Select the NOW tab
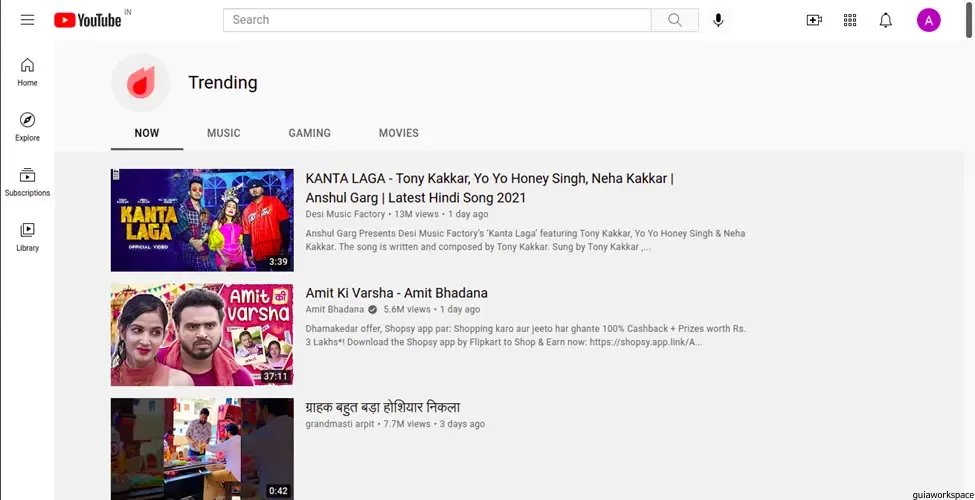The height and width of the screenshot is (500, 975). [147, 132]
